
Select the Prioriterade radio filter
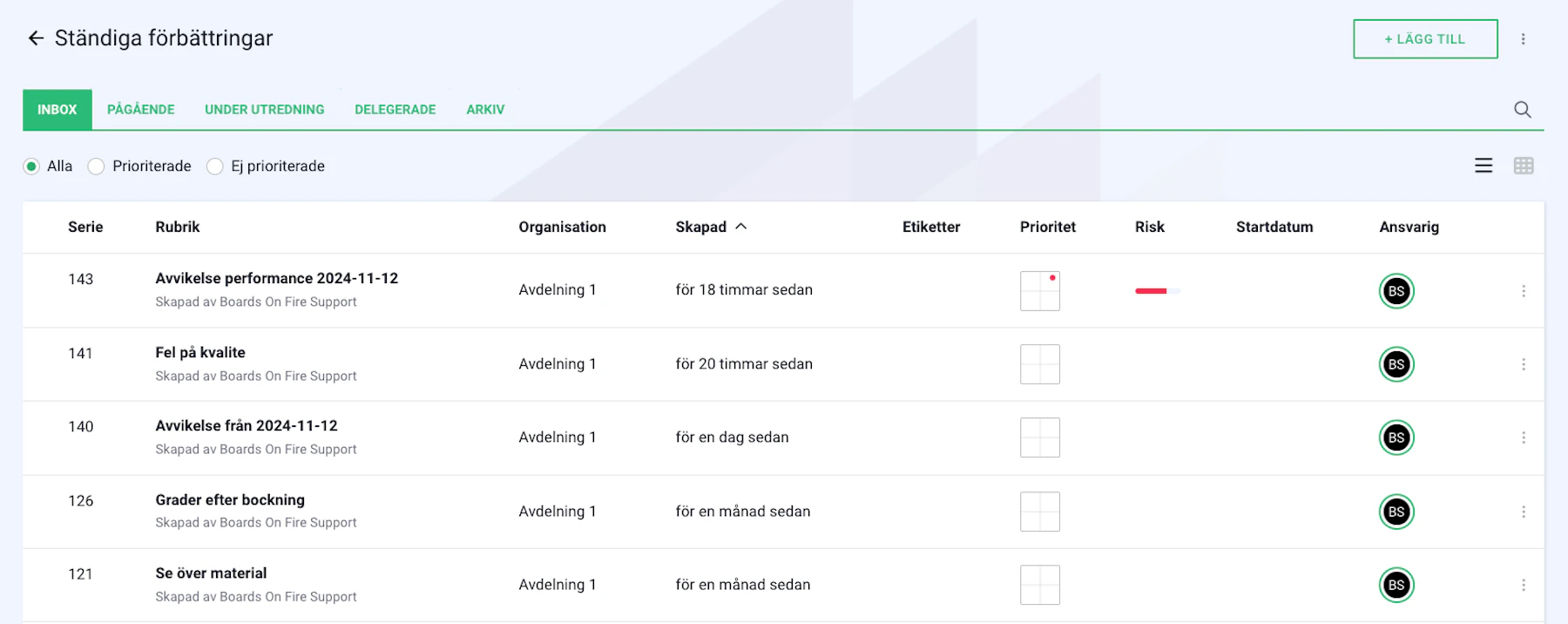pos(97,166)
